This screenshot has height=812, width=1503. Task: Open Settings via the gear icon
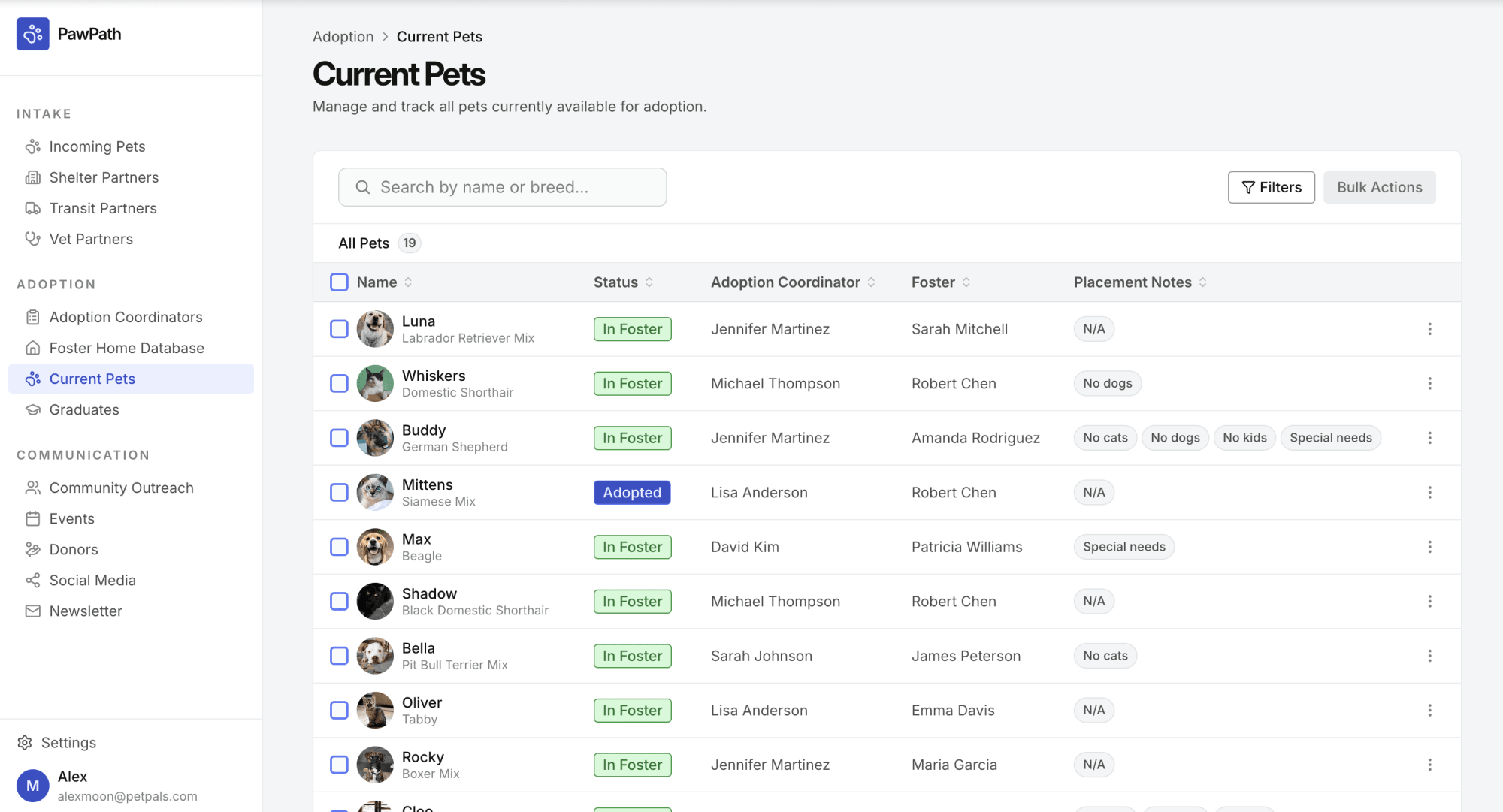(x=25, y=742)
